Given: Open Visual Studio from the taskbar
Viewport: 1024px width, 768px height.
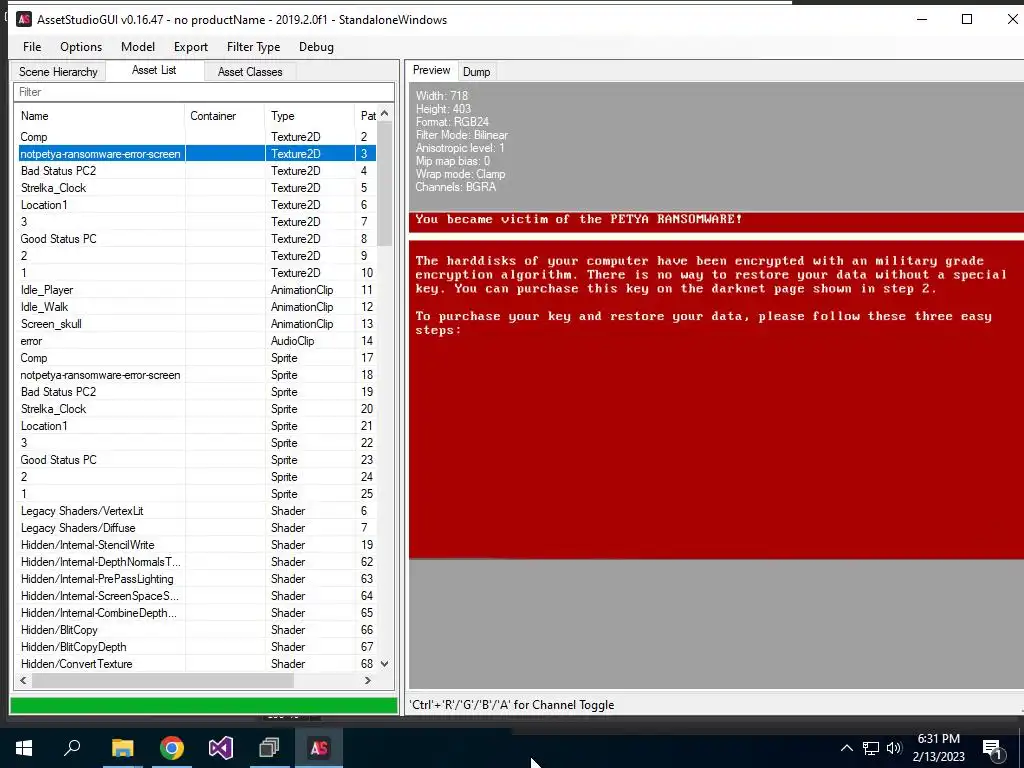Looking at the screenshot, I should point(221,748).
